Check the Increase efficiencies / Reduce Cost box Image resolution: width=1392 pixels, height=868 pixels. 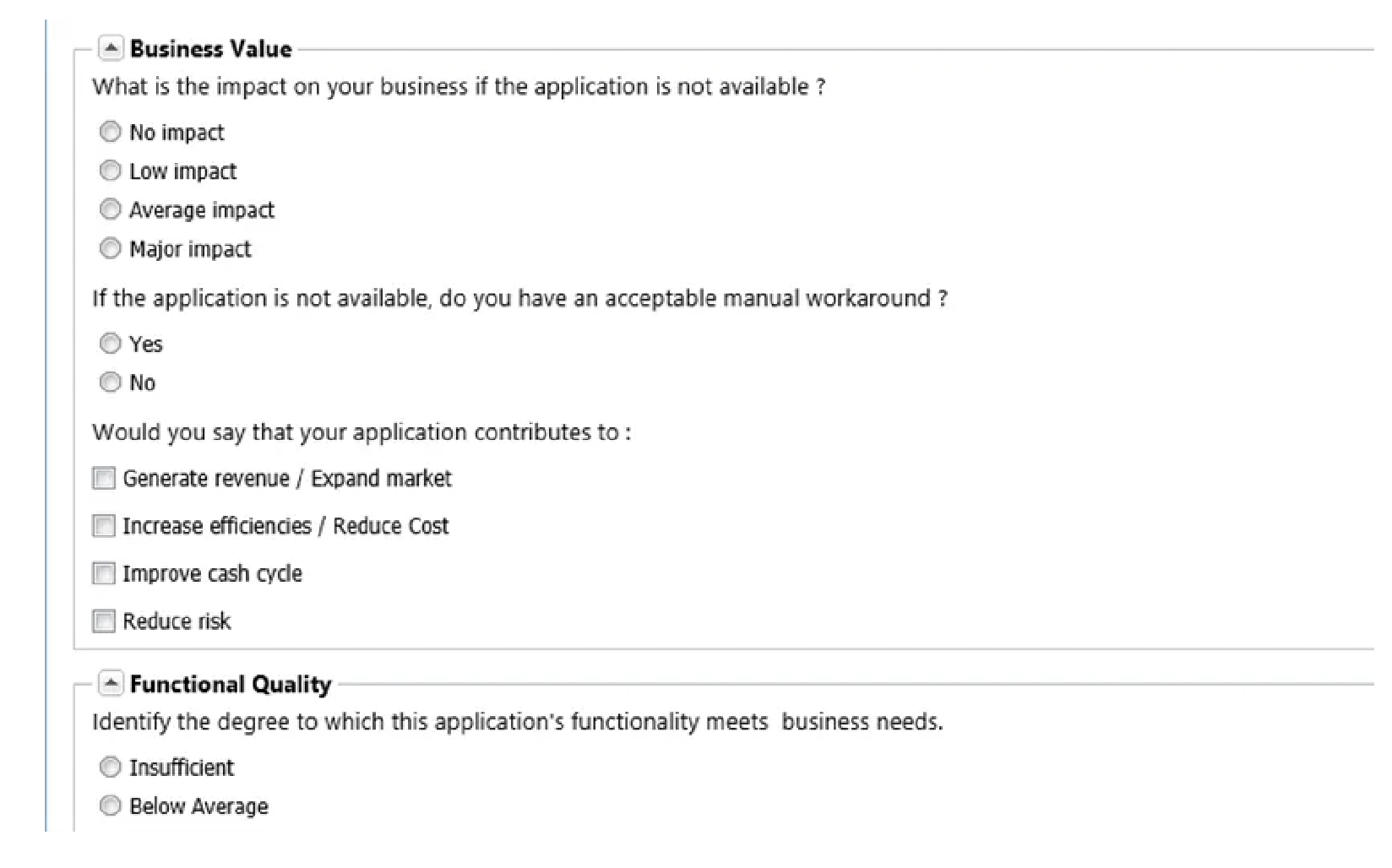click(x=103, y=526)
